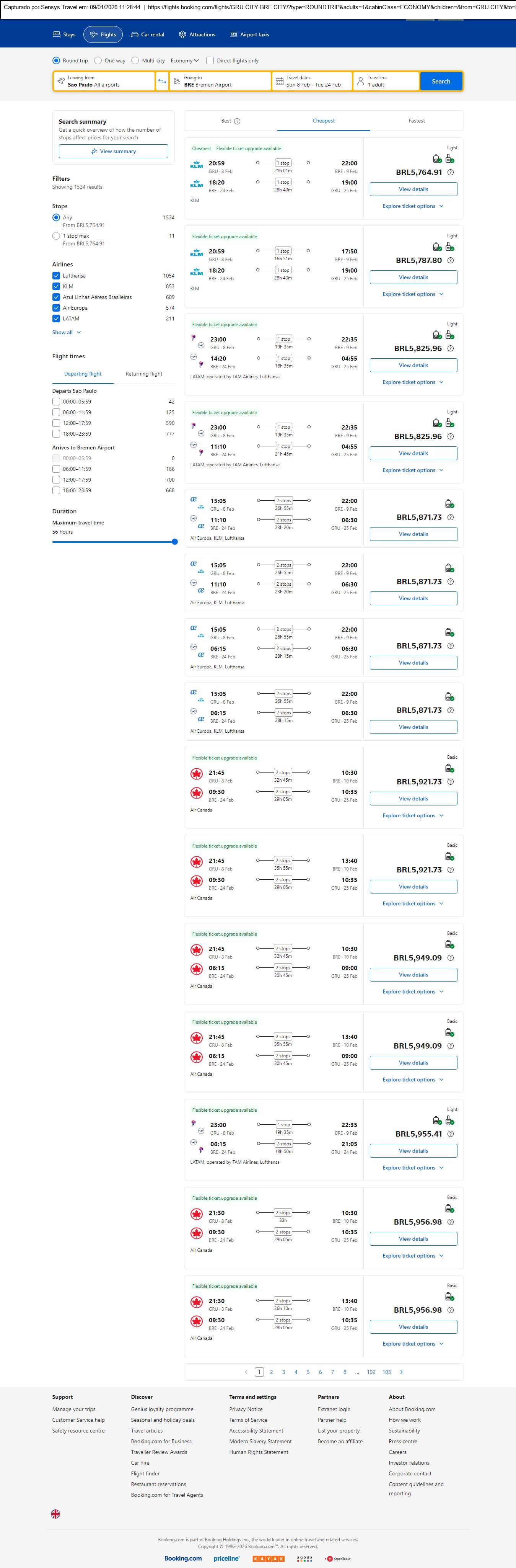Screen dimensions: 516x1568
Task: Expand Explore ticket options for BRL5,764.91 flight
Action: pos(413,206)
